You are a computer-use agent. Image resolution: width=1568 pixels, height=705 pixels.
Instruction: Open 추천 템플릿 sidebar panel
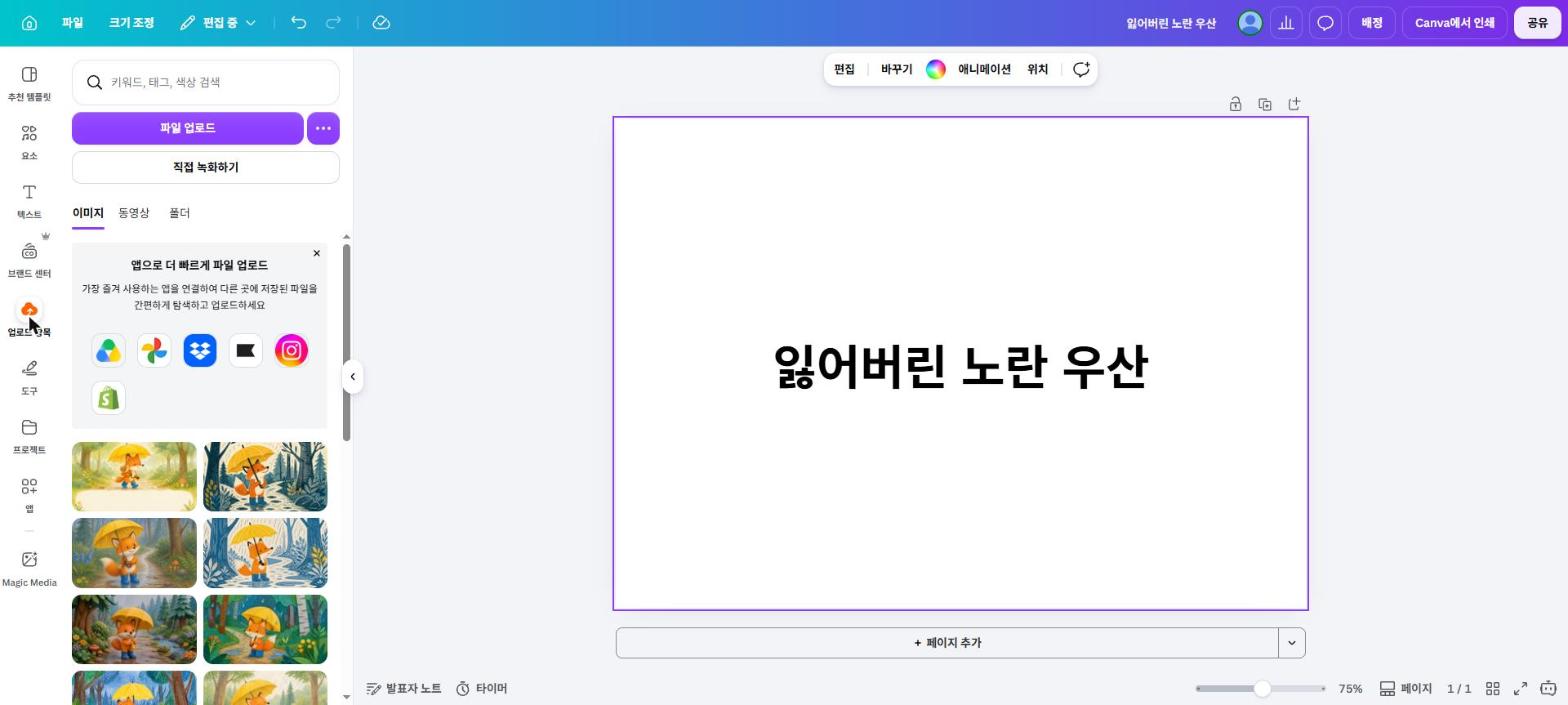(29, 84)
